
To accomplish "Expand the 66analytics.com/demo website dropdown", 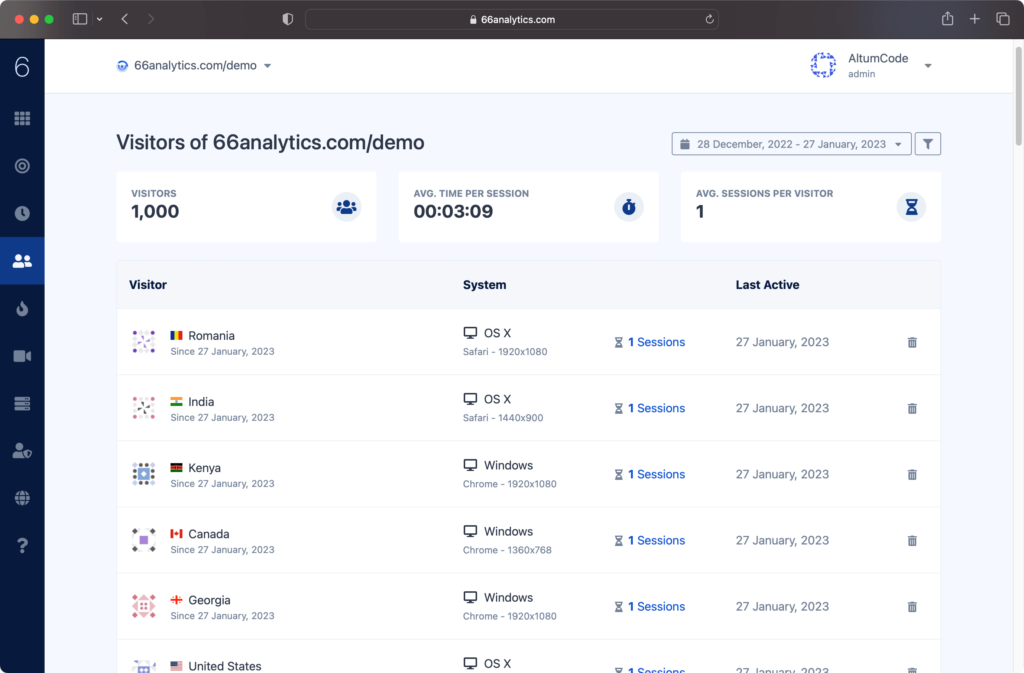I will (x=195, y=66).
